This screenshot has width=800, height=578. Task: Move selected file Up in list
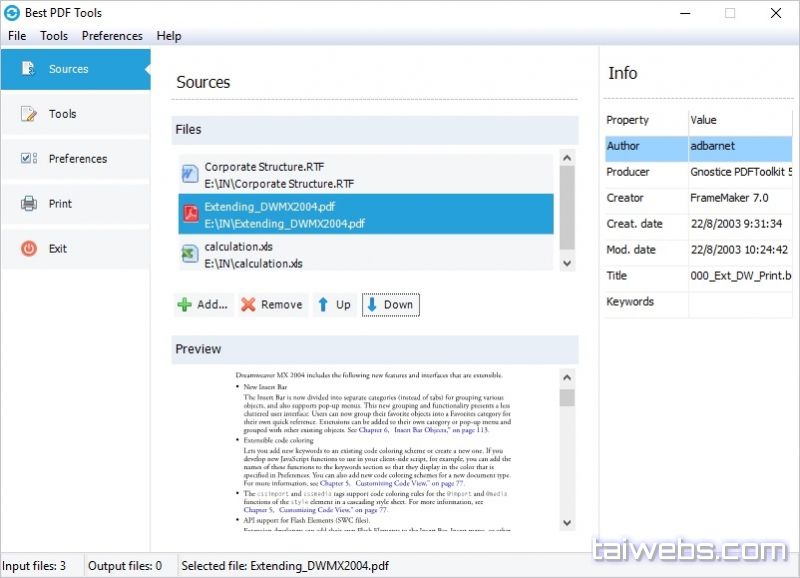(x=333, y=305)
